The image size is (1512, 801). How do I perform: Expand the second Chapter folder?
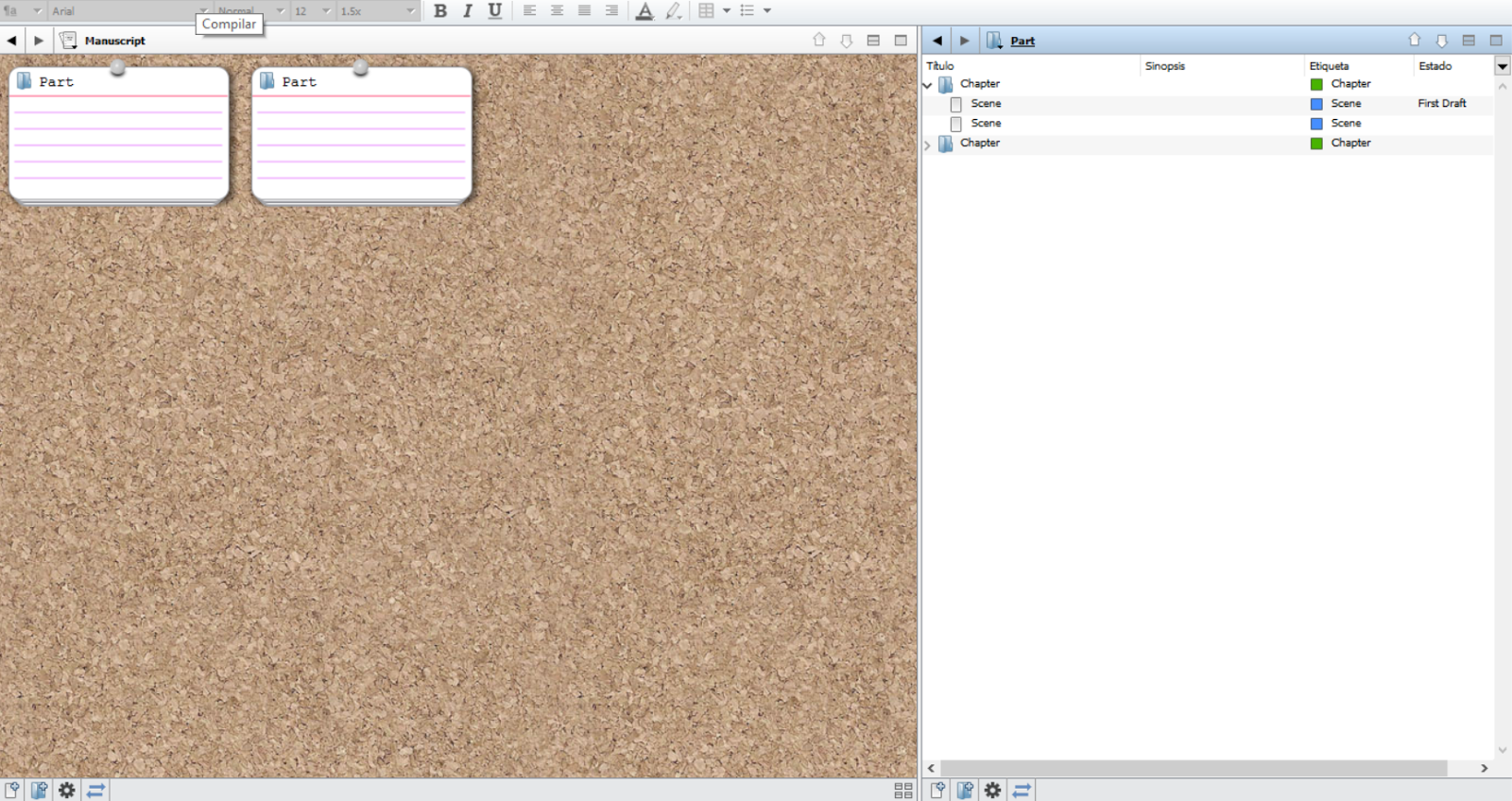coord(928,145)
